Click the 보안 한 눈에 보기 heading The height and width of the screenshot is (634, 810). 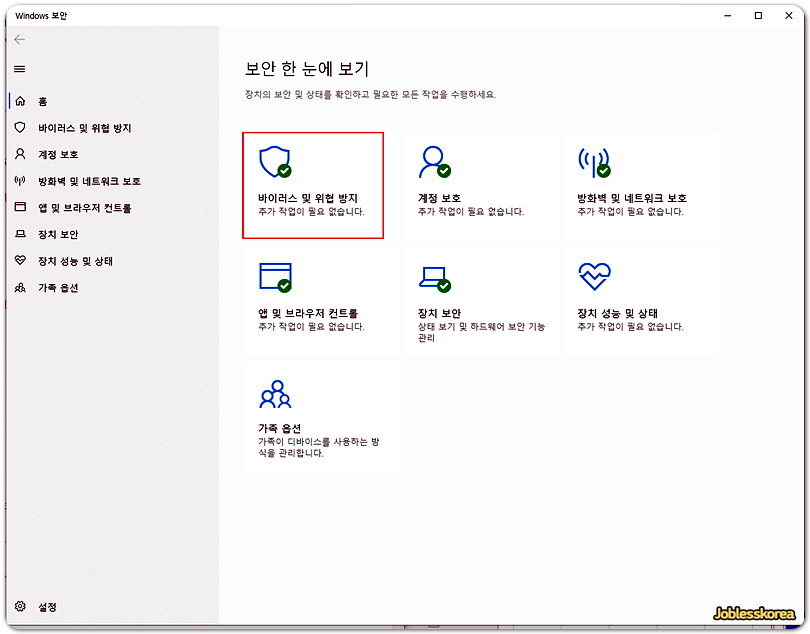(307, 69)
